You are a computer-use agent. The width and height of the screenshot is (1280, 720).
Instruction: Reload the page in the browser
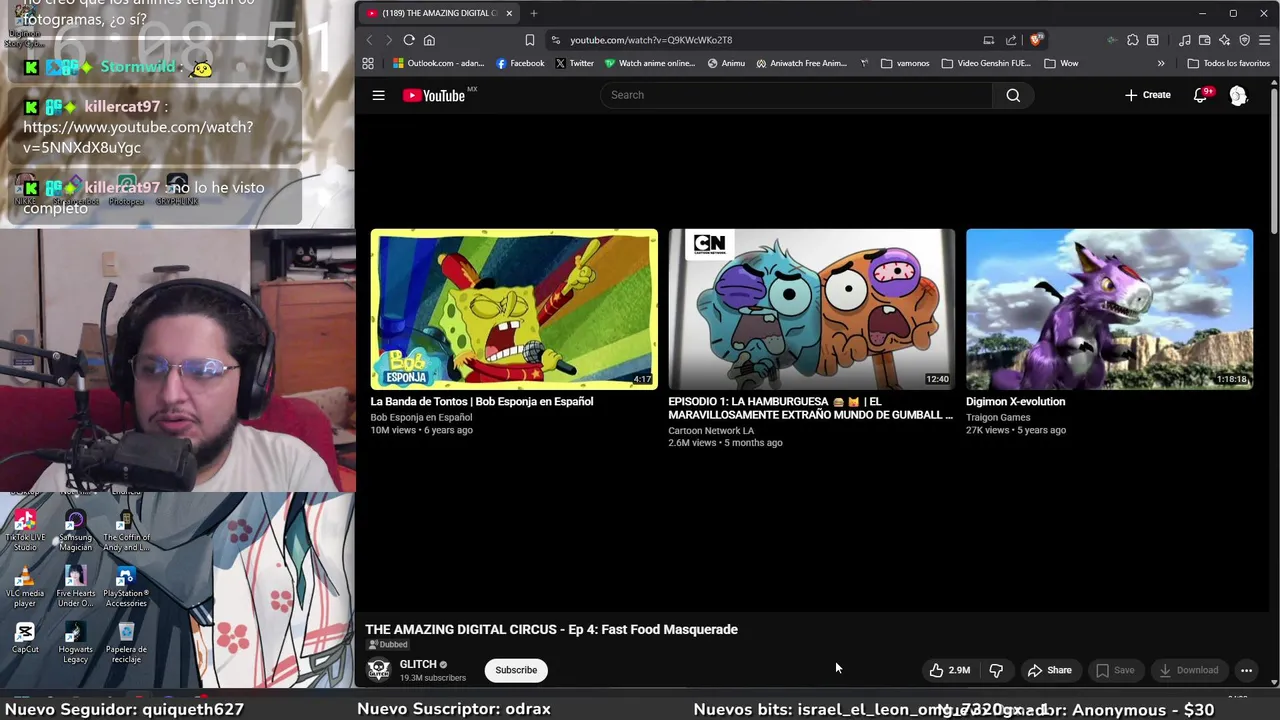point(409,40)
